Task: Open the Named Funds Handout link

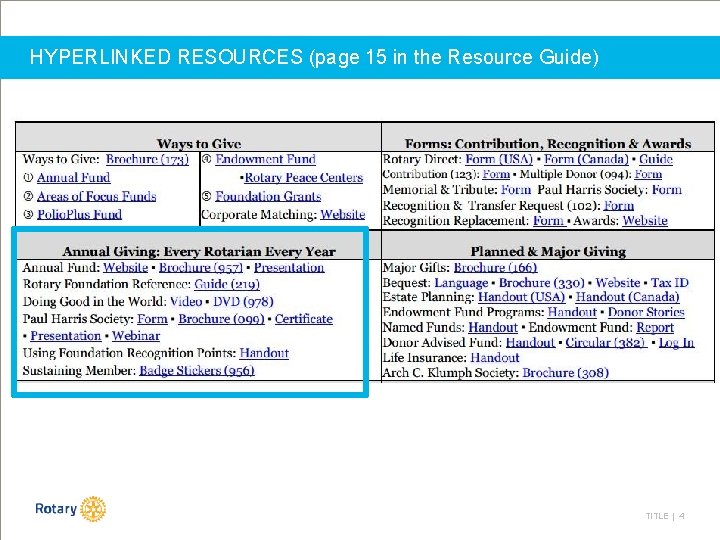Action: [x=493, y=328]
